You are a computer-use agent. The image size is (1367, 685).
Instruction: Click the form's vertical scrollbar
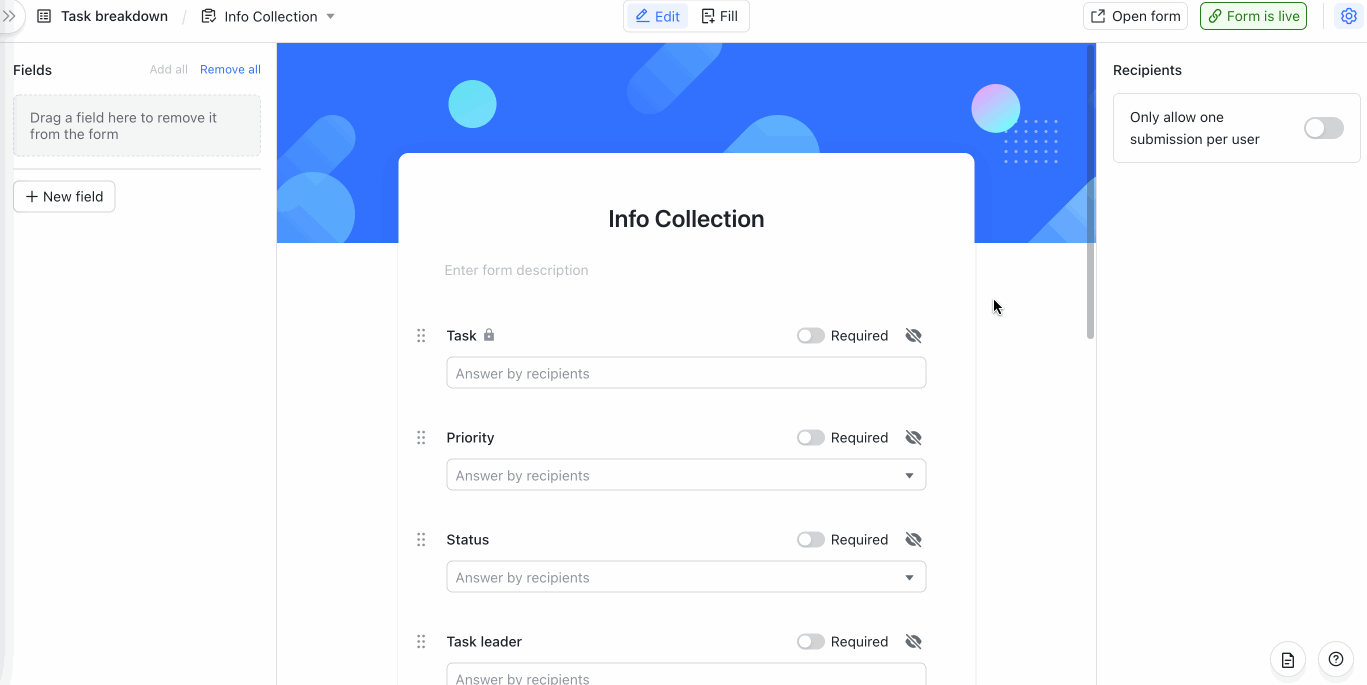click(1090, 192)
